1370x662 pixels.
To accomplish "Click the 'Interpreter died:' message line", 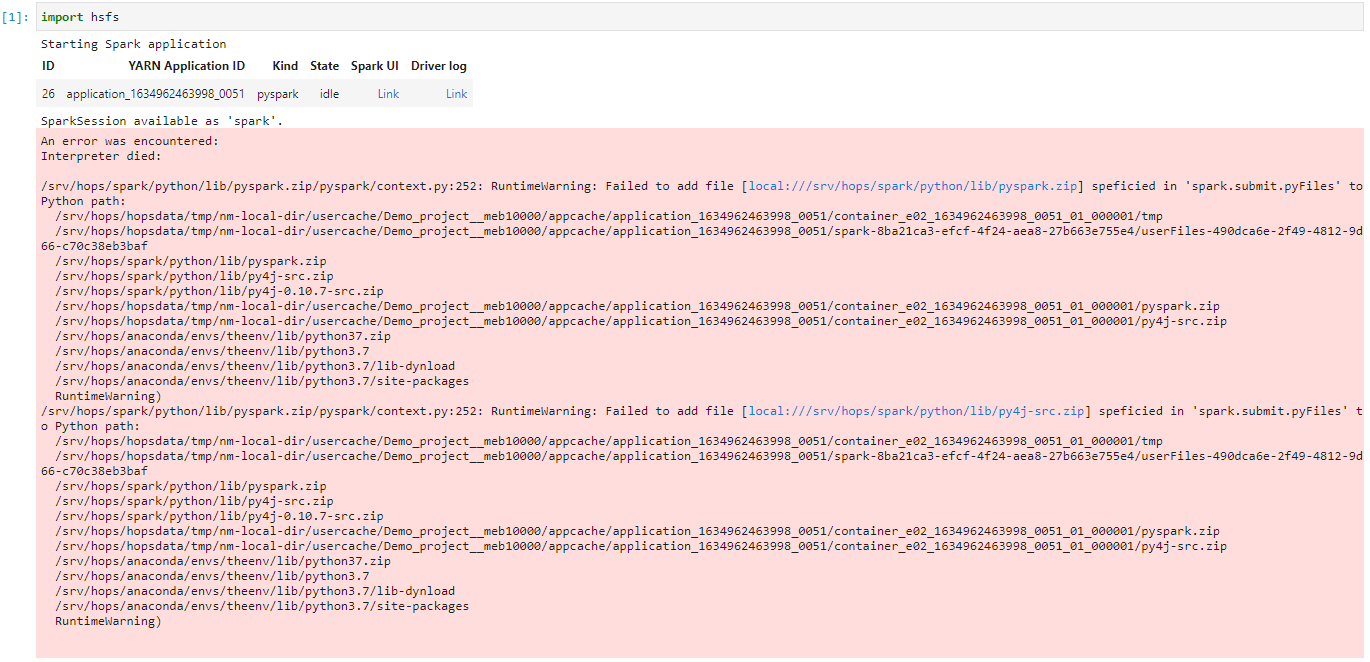I will (x=101, y=156).
